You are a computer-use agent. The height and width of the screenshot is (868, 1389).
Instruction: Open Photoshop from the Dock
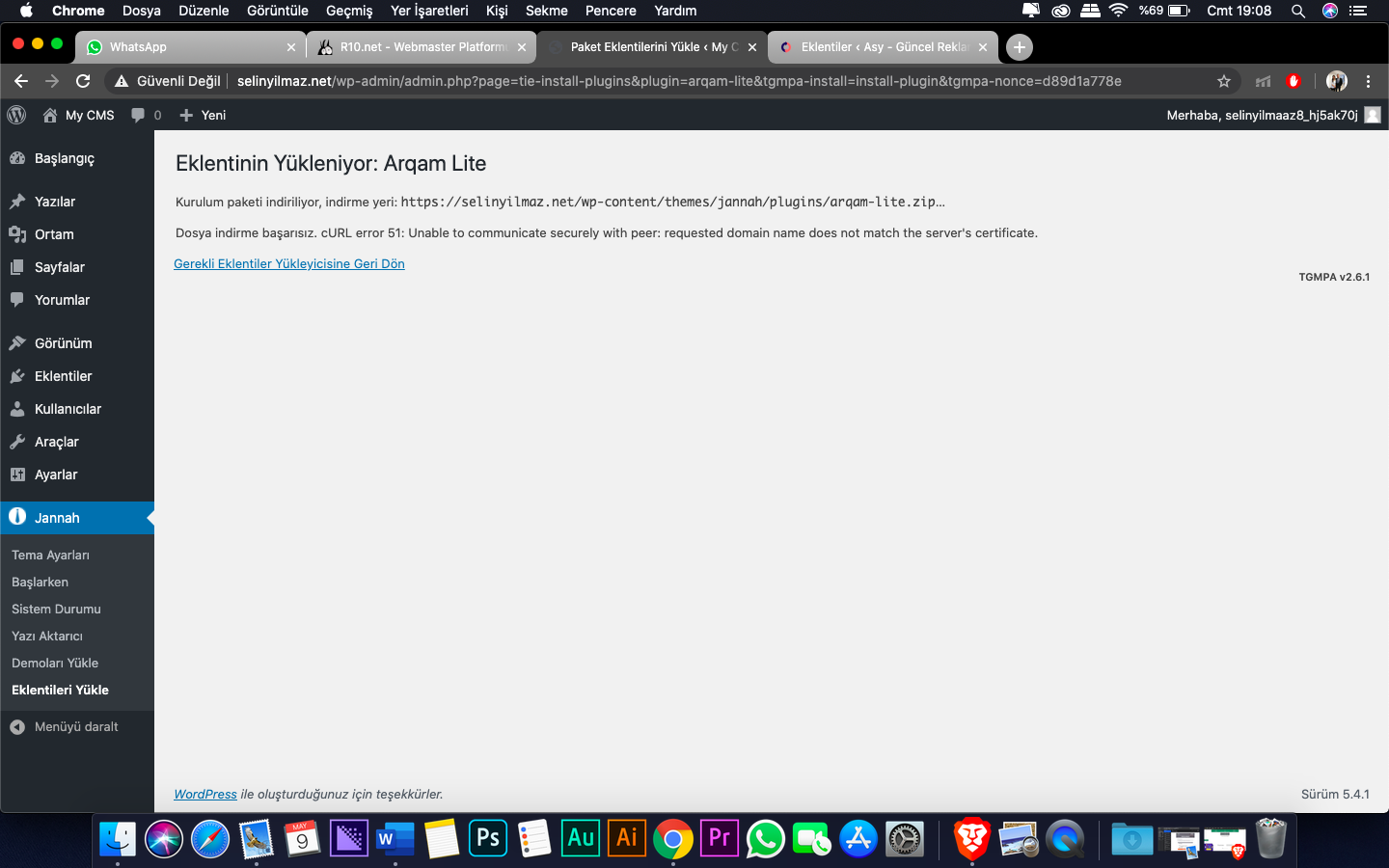pyautogui.click(x=488, y=838)
